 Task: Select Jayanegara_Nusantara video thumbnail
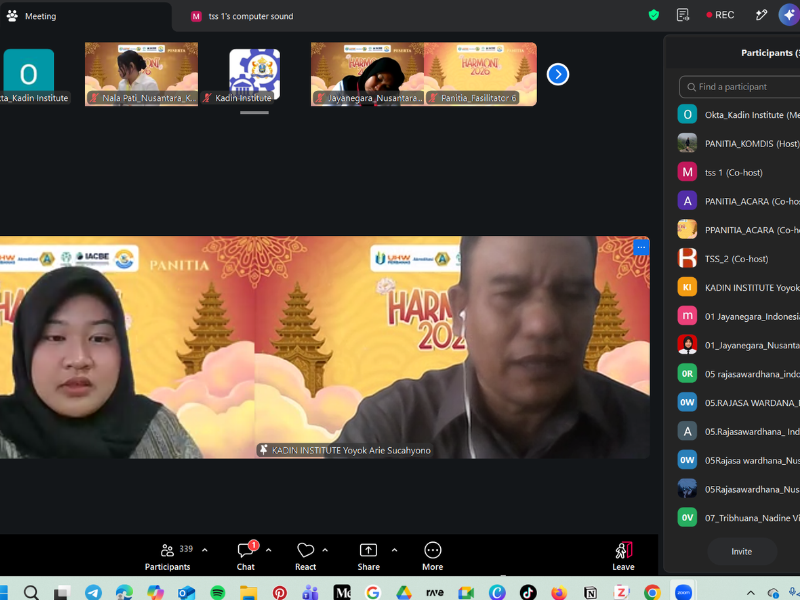coord(367,74)
